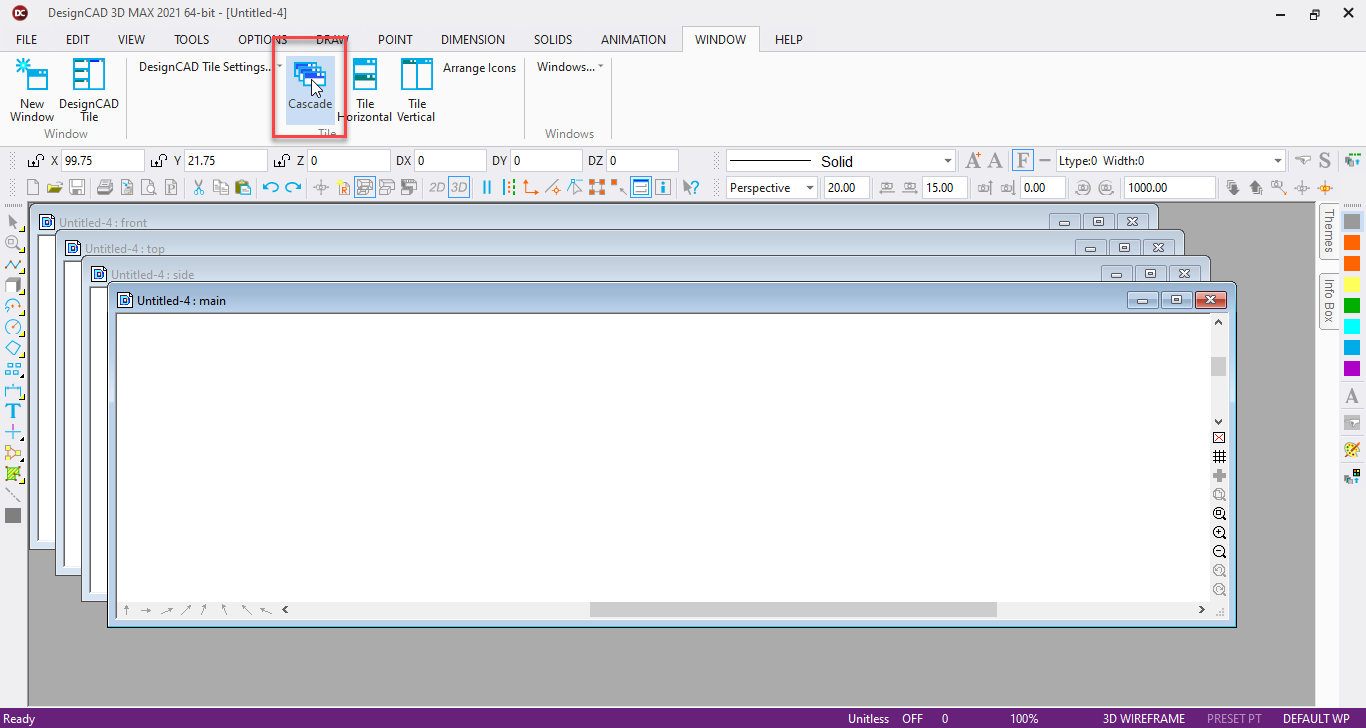
Task: Open the Unitless units selector in status bar
Action: pos(868,719)
